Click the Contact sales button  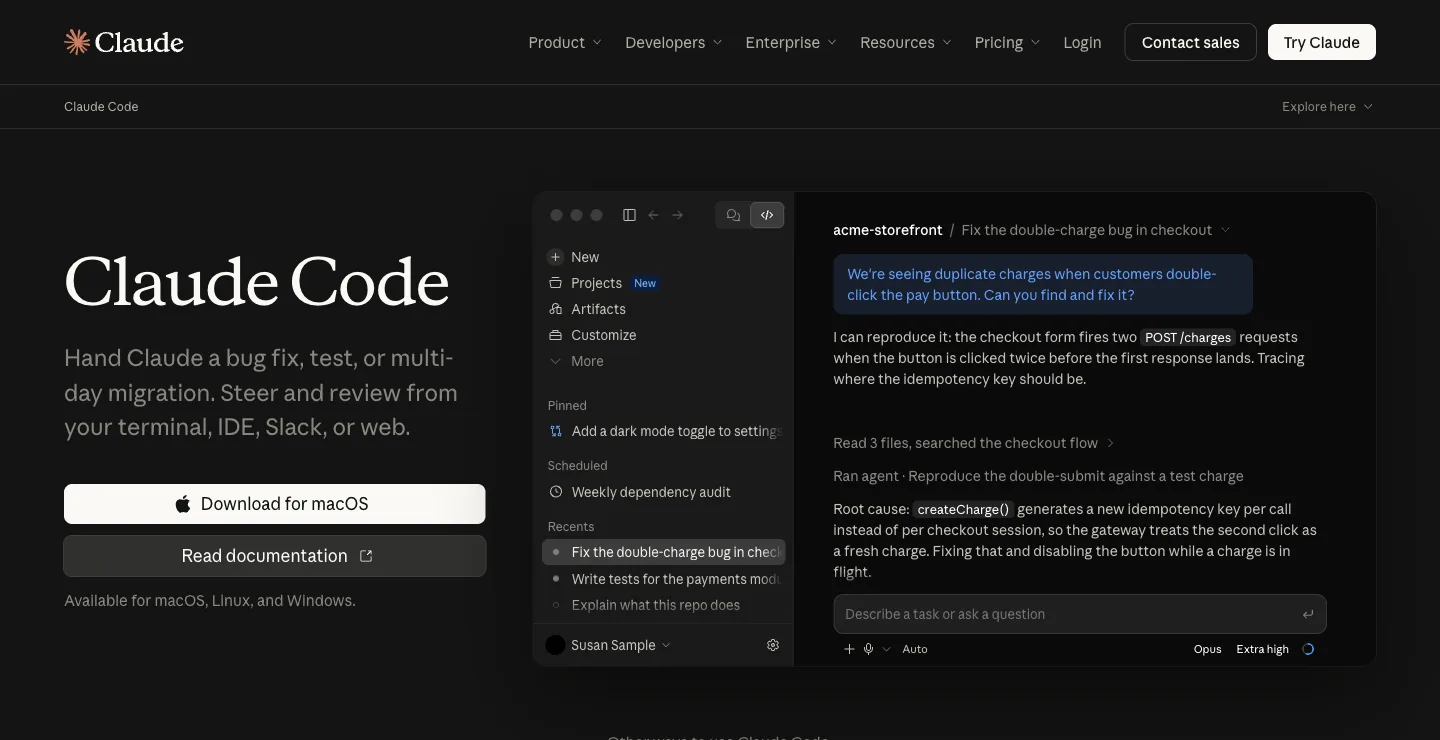click(1190, 42)
